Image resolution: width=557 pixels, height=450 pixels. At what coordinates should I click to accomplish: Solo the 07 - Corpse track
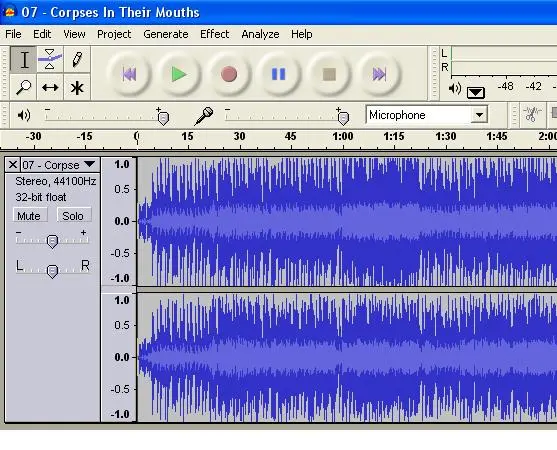click(74, 216)
